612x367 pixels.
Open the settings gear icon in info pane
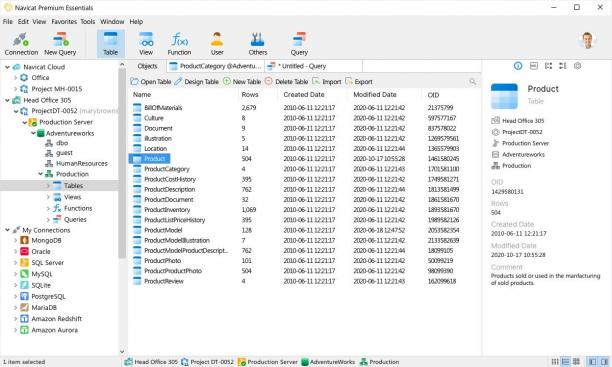click(x=577, y=66)
